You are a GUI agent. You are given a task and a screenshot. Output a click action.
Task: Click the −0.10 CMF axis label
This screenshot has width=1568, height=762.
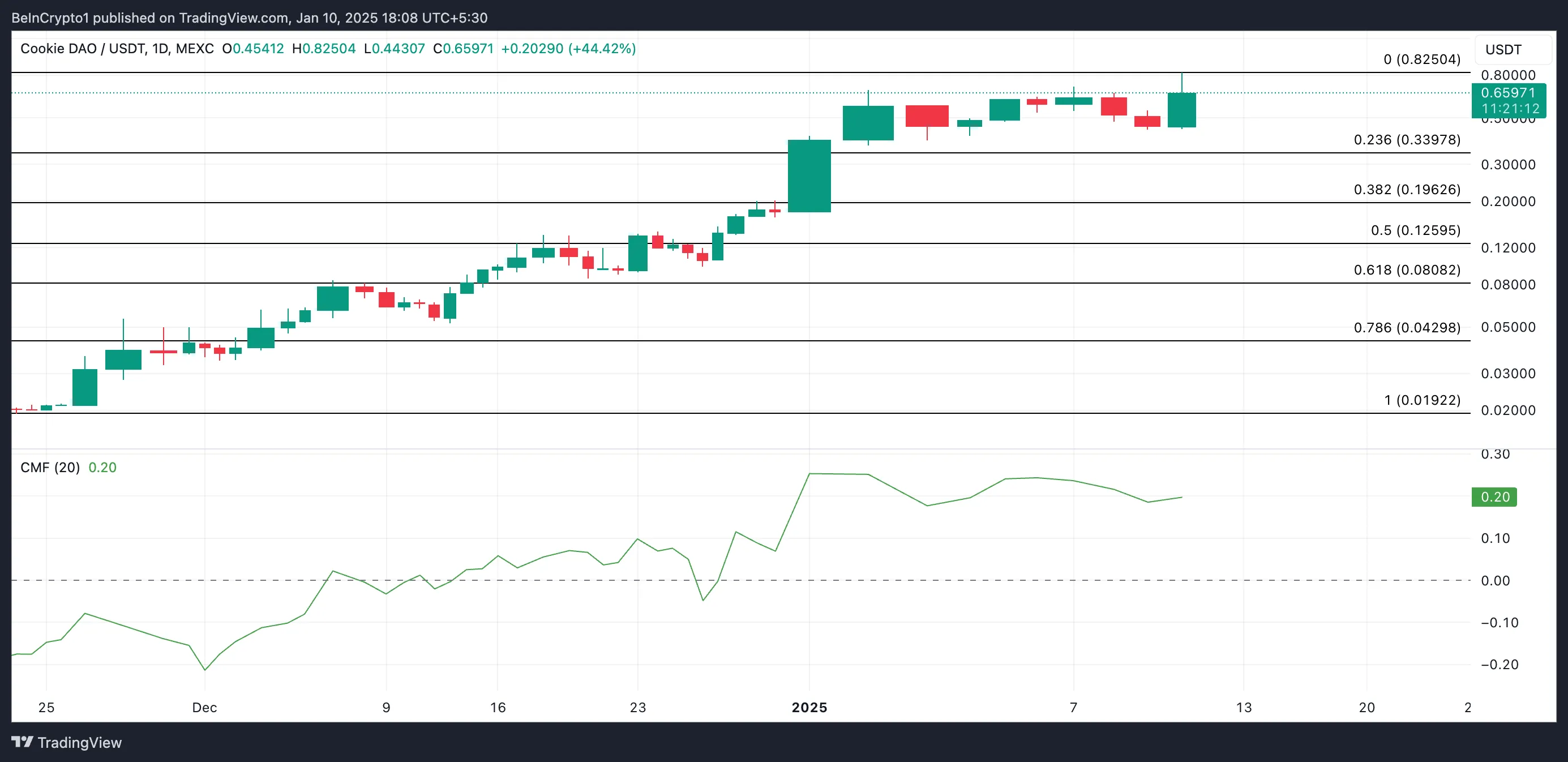tap(1499, 623)
